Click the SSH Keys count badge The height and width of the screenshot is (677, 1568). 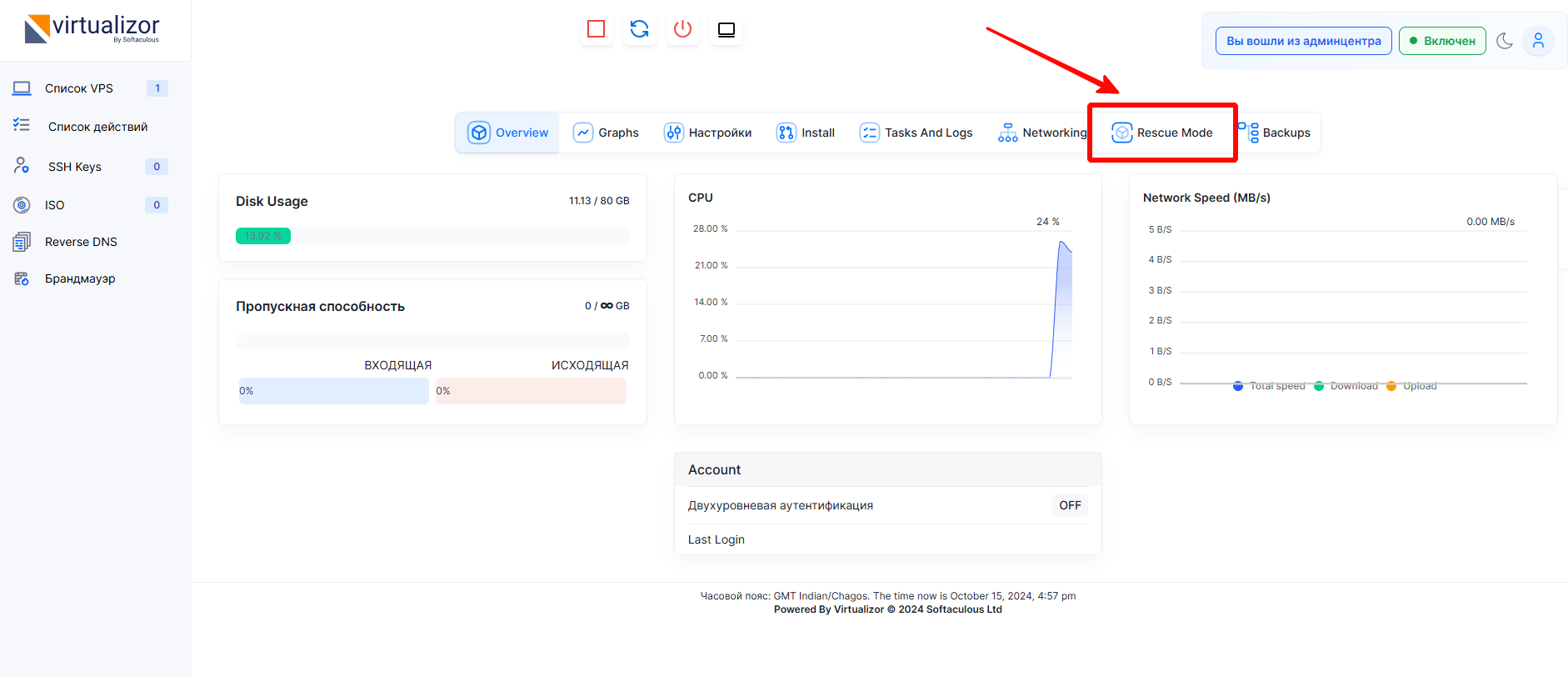(x=157, y=167)
